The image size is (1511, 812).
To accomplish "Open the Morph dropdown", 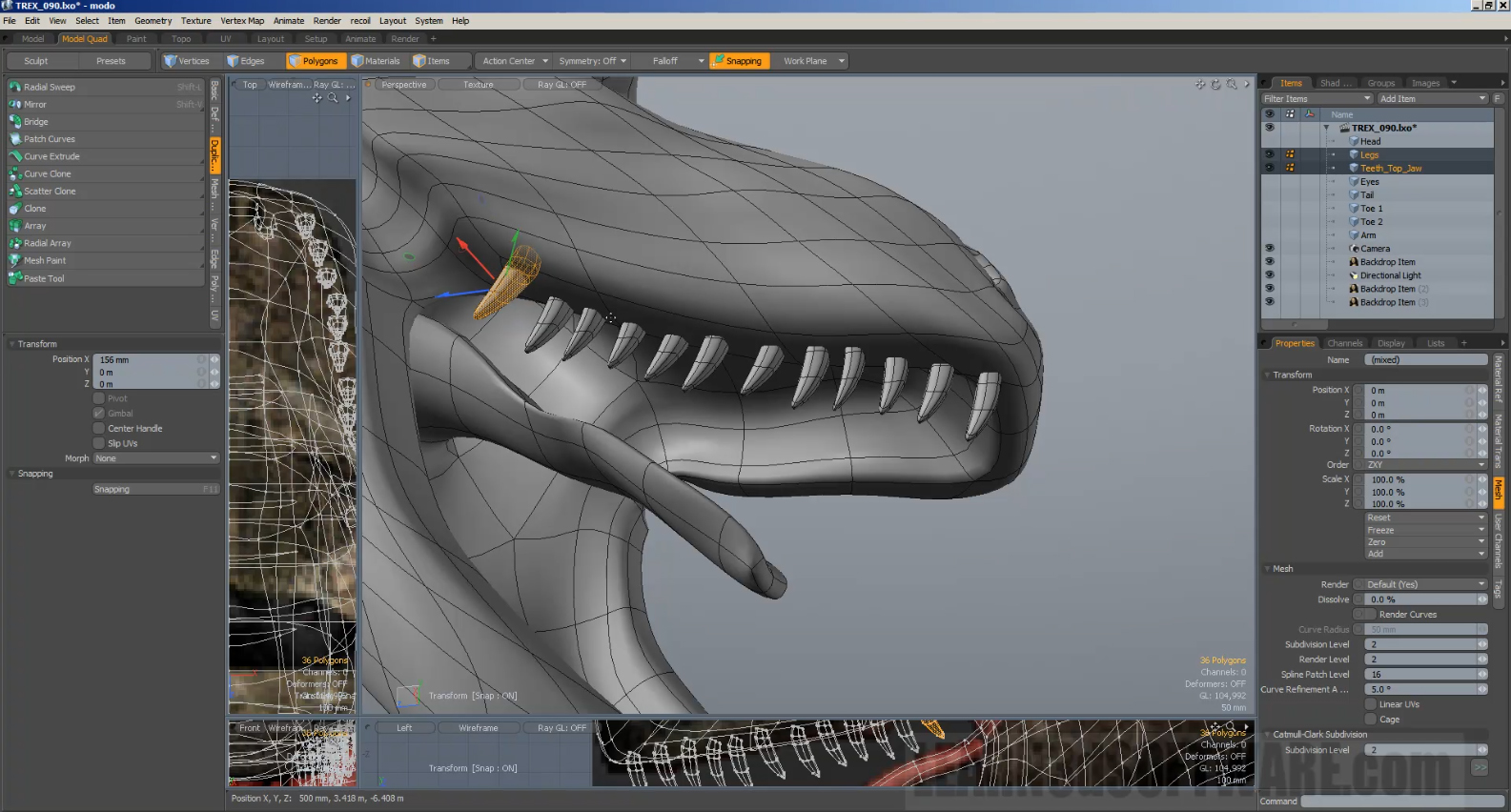I will click(x=156, y=458).
